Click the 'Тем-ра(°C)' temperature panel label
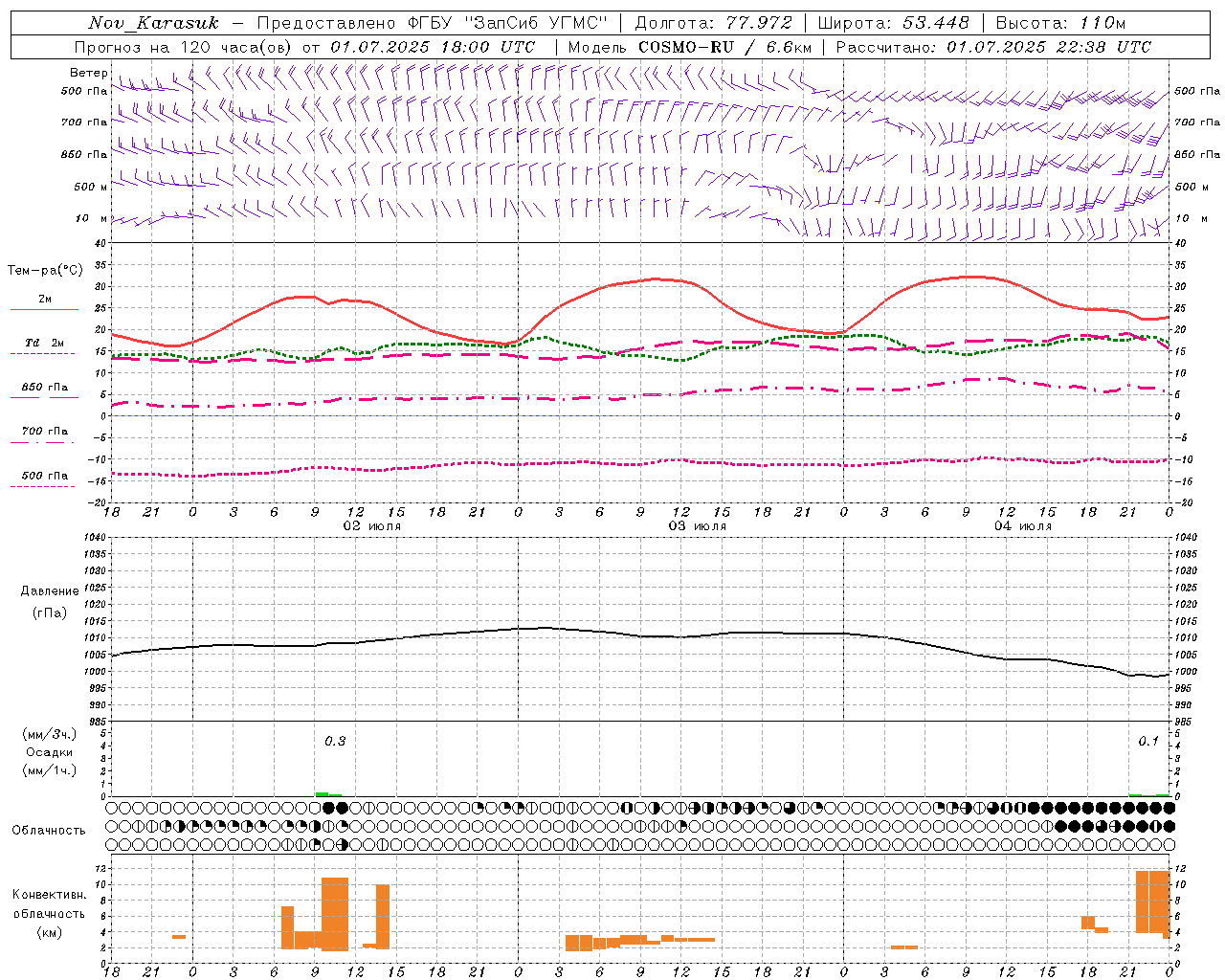The height and width of the screenshot is (980, 1225). coord(45,271)
